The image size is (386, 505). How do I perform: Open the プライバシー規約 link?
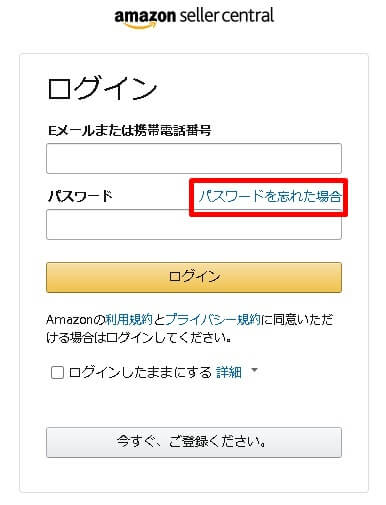(213, 320)
